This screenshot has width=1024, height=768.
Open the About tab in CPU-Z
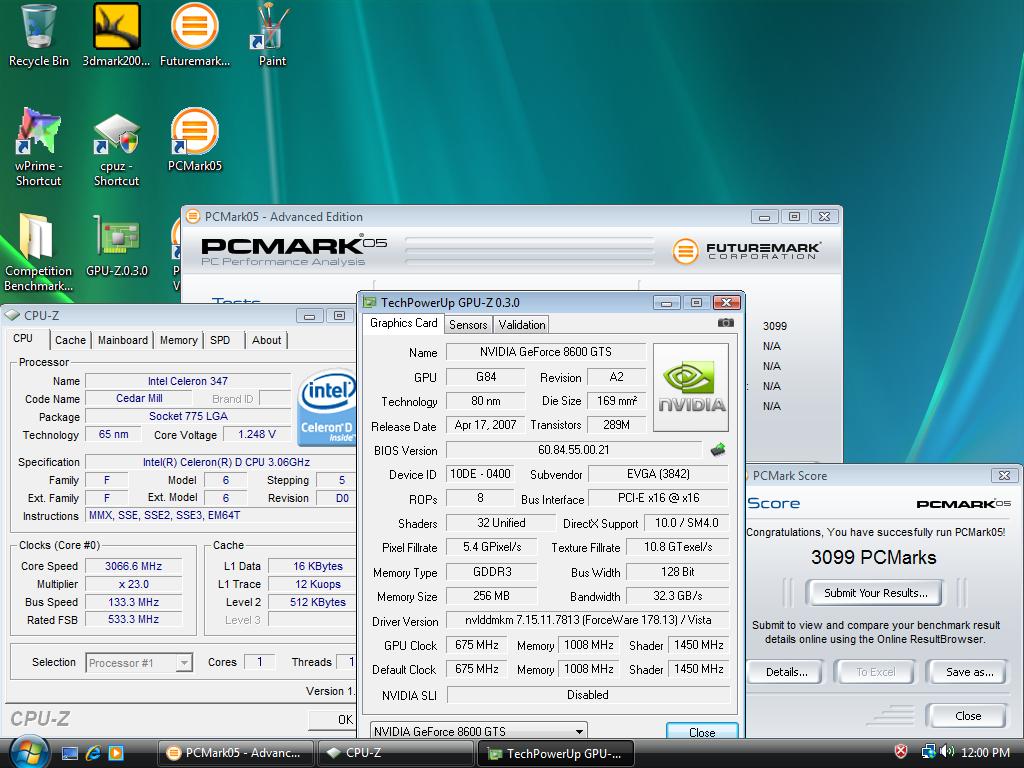coord(266,340)
